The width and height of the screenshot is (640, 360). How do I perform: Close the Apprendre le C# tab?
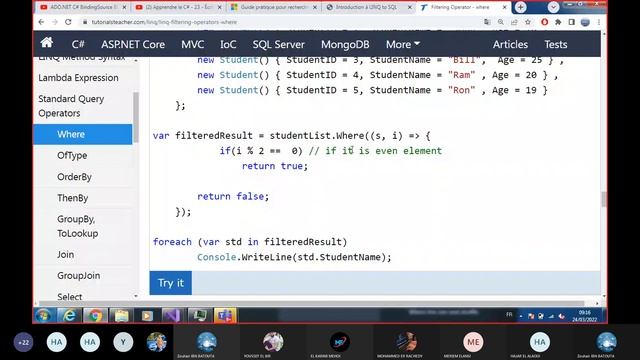pyautogui.click(x=220, y=7)
